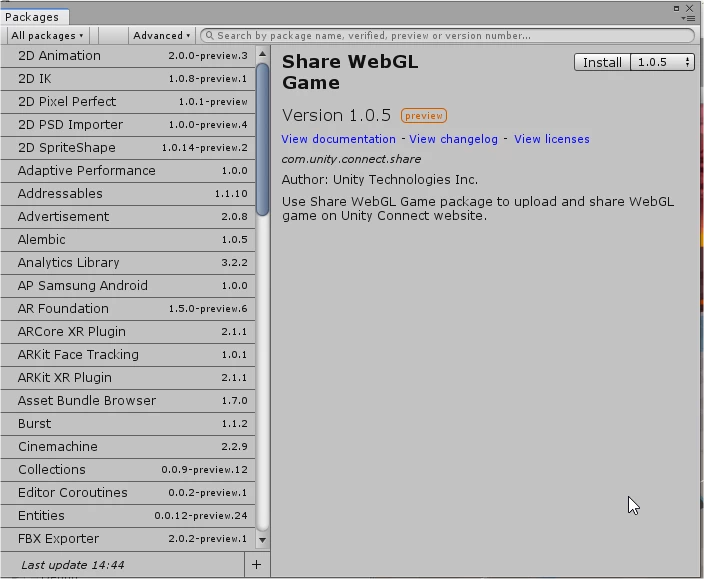The image size is (704, 579).
Task: Open the All packages dropdown
Action: pyautogui.click(x=48, y=35)
